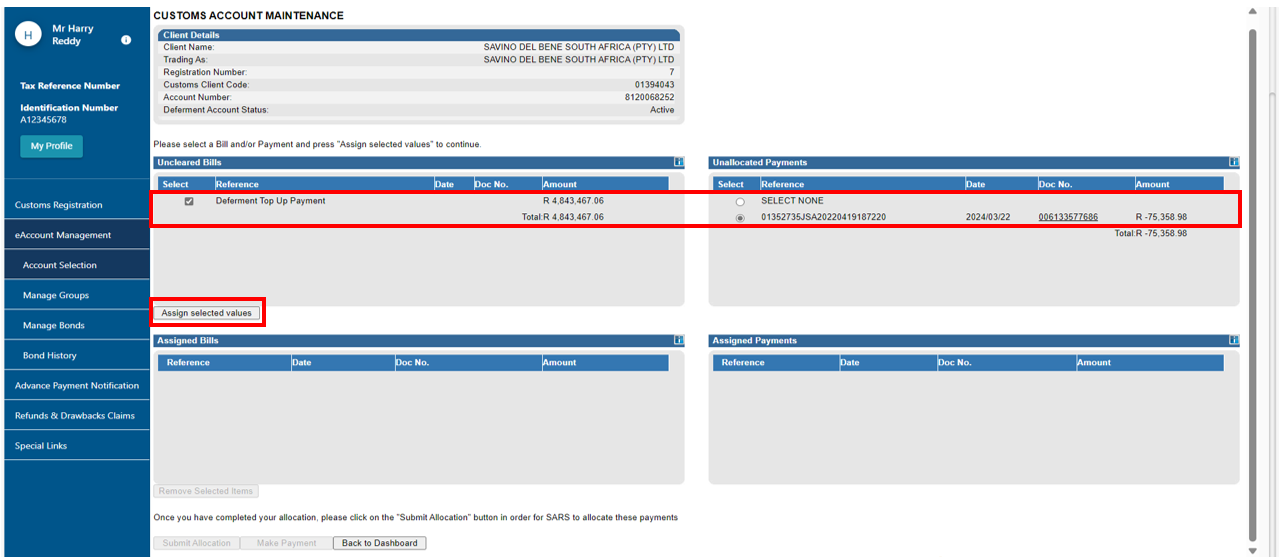This screenshot has height=560, width=1283.
Task: Click info icon on Assigned Payments panel
Action: pyautogui.click(x=1233, y=341)
